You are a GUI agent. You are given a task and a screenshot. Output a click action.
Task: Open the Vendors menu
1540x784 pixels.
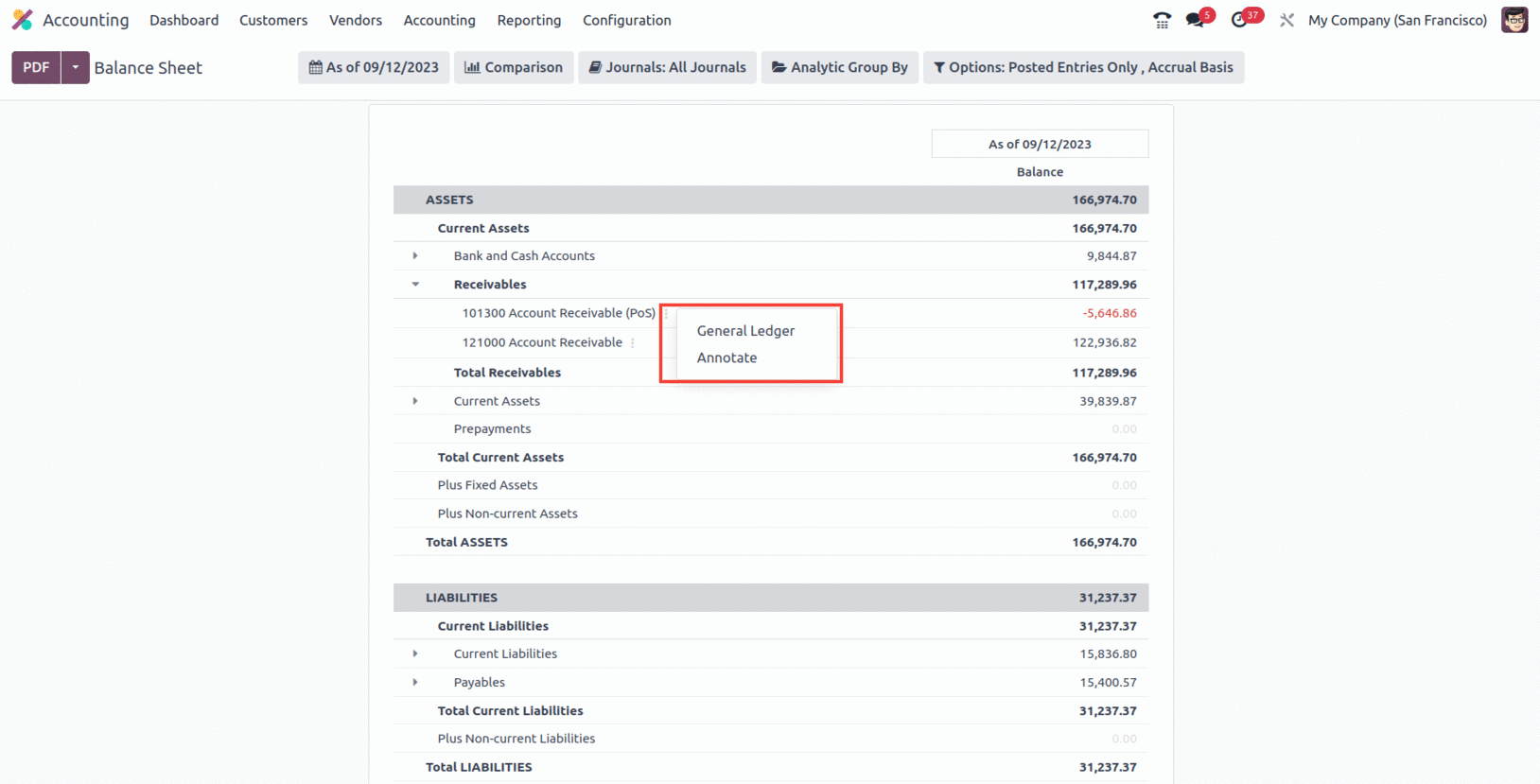click(356, 20)
